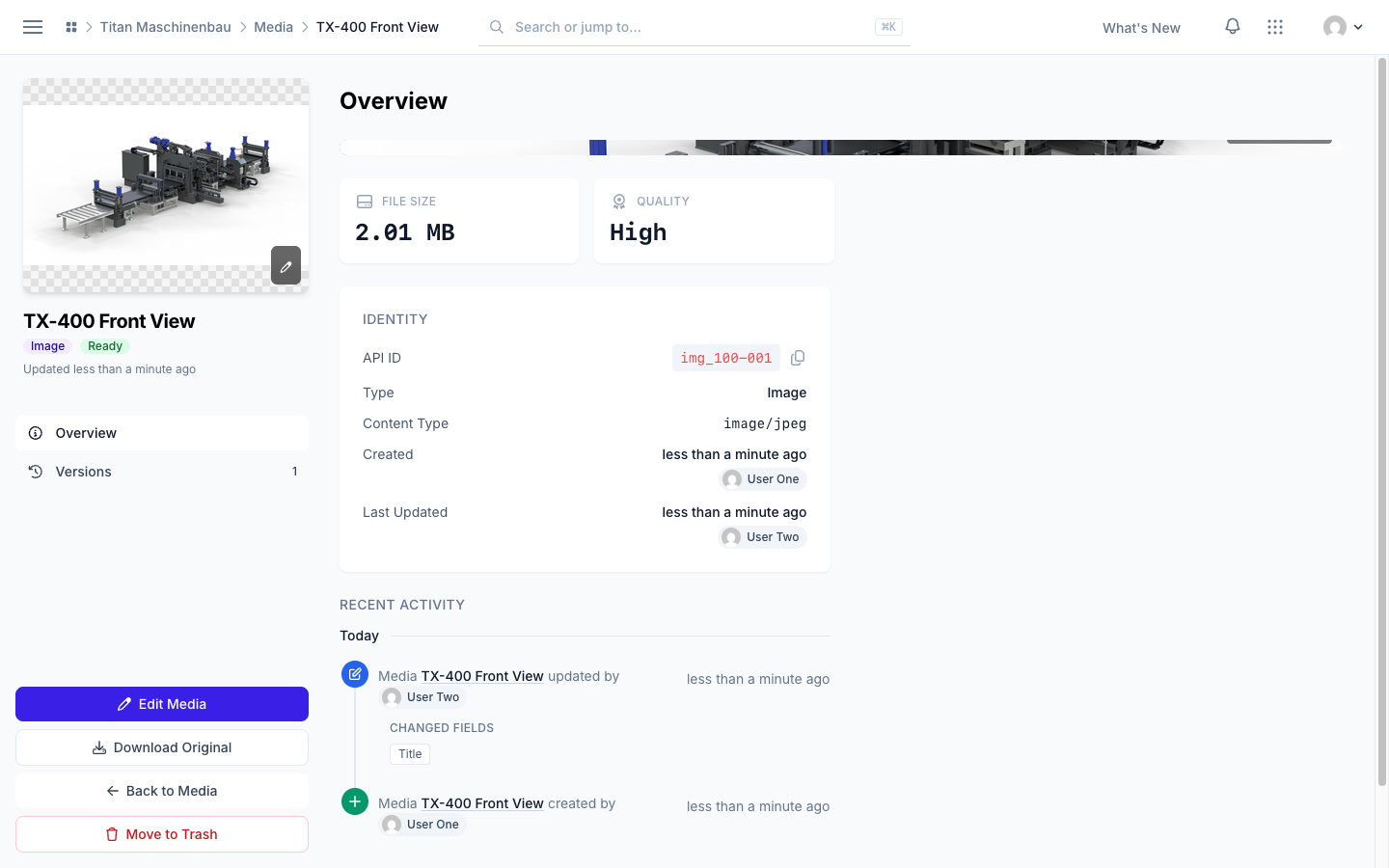Open the hamburger navigation menu

33,27
